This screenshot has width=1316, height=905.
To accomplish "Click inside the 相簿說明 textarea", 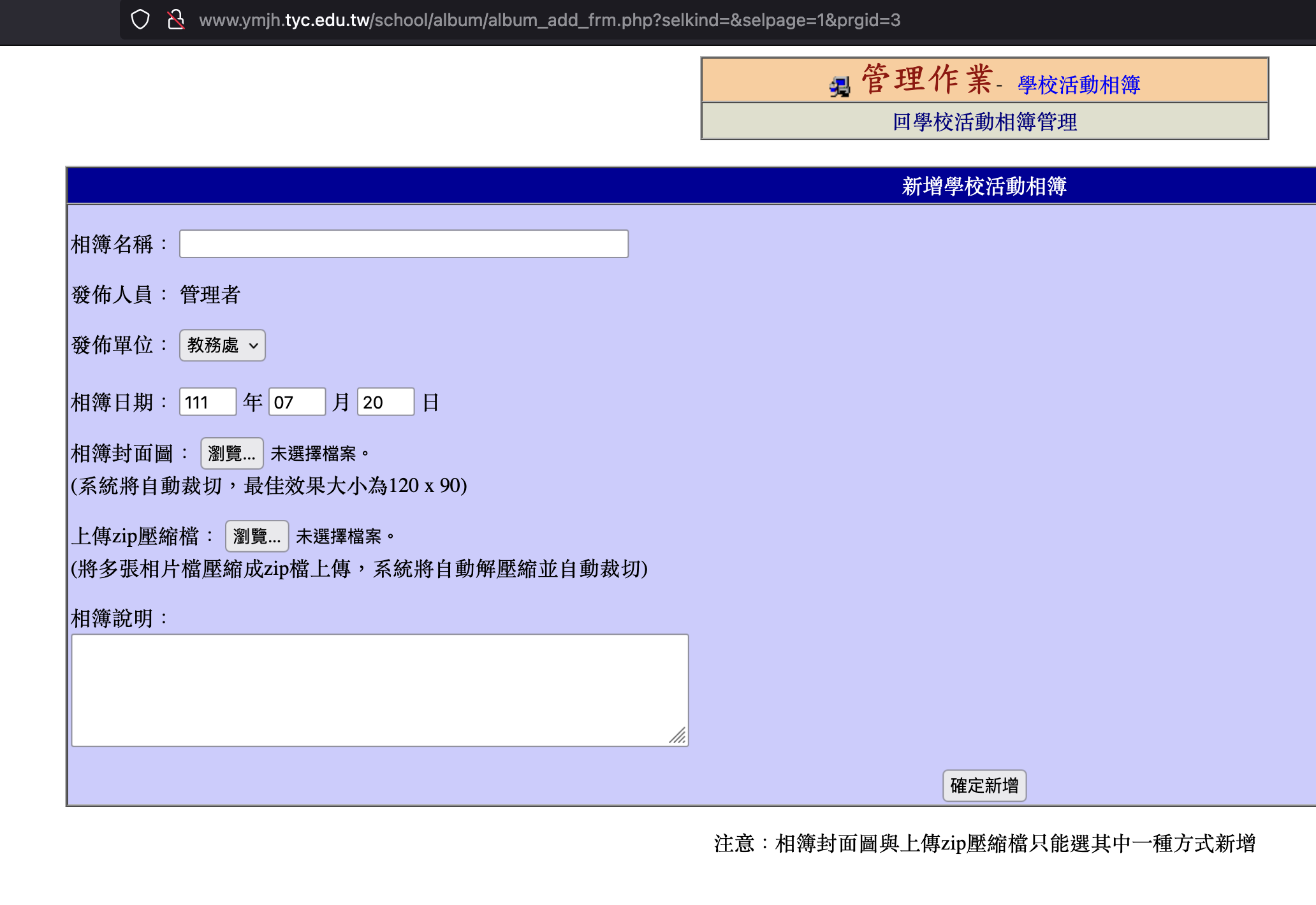I will 380,690.
